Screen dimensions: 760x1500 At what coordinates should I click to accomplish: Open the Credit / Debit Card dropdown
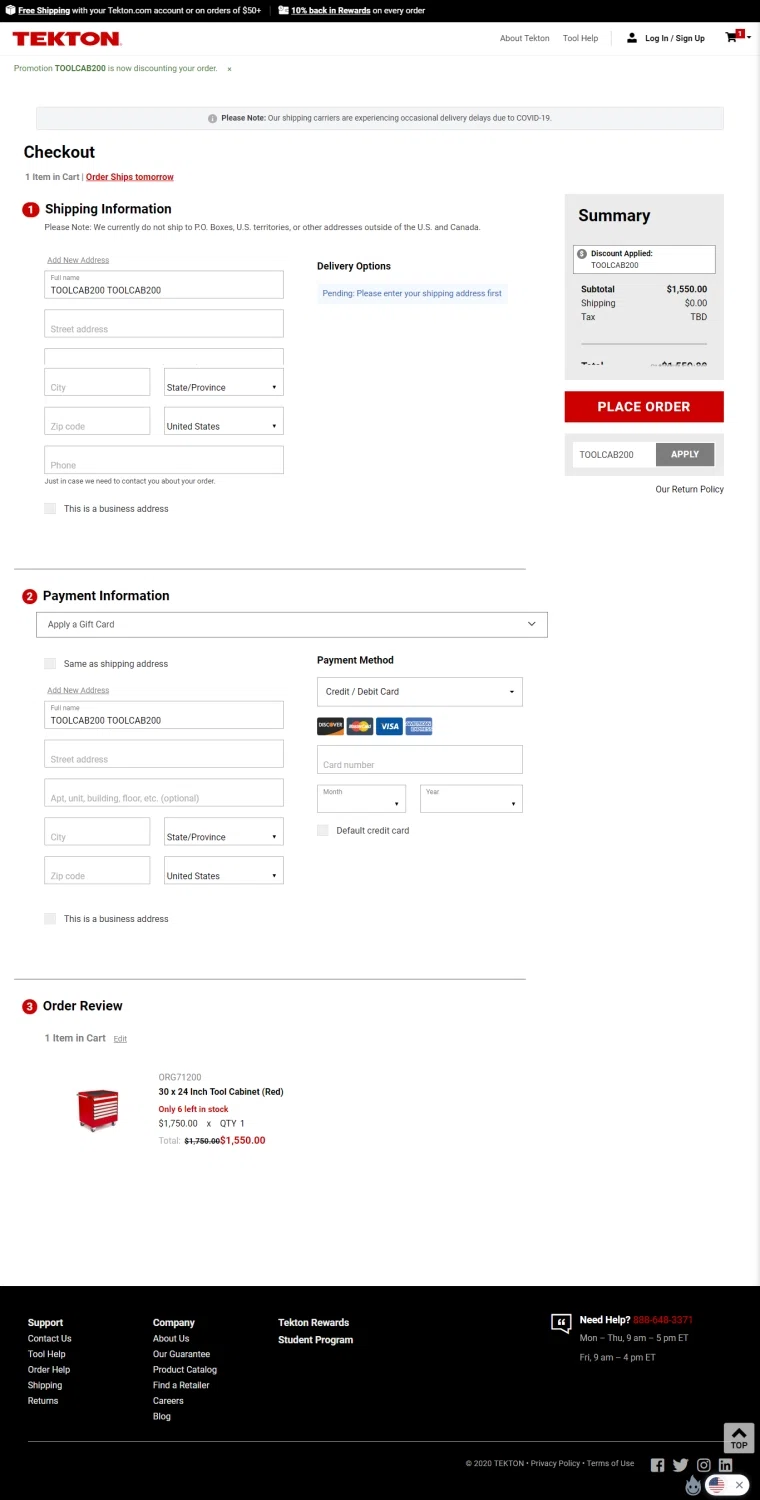(420, 692)
